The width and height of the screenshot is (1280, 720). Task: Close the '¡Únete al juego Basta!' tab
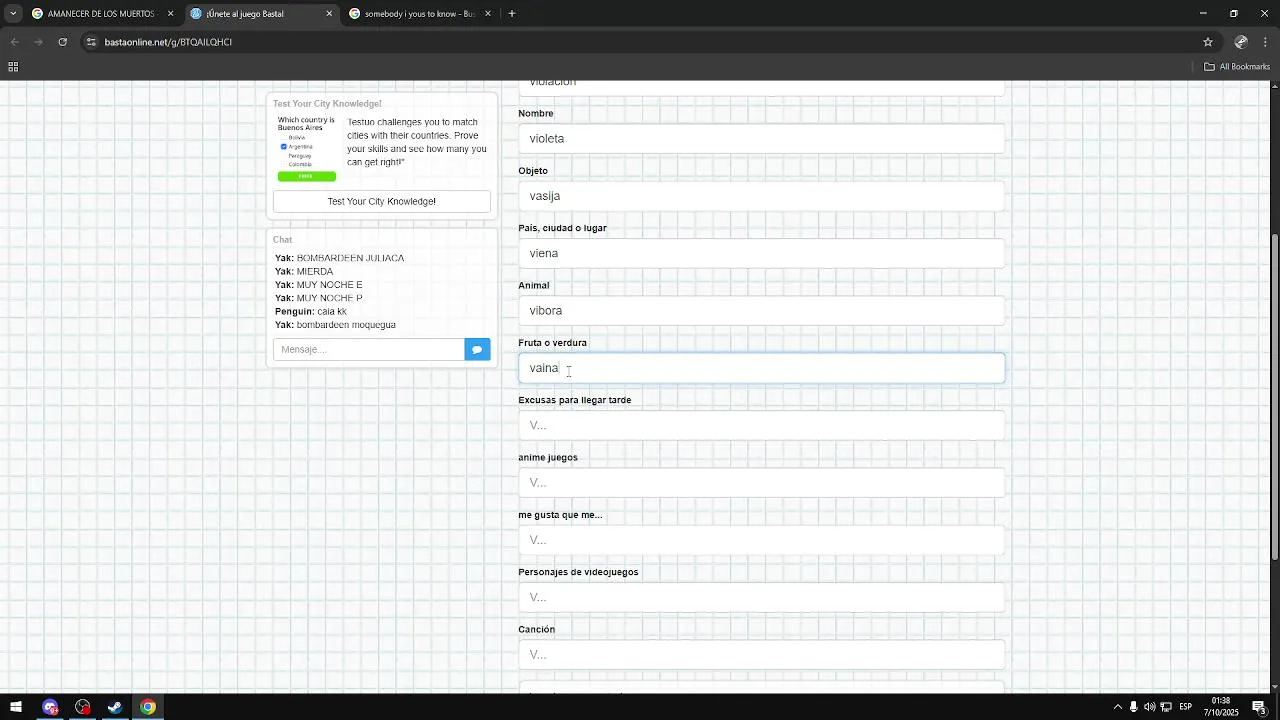(329, 14)
